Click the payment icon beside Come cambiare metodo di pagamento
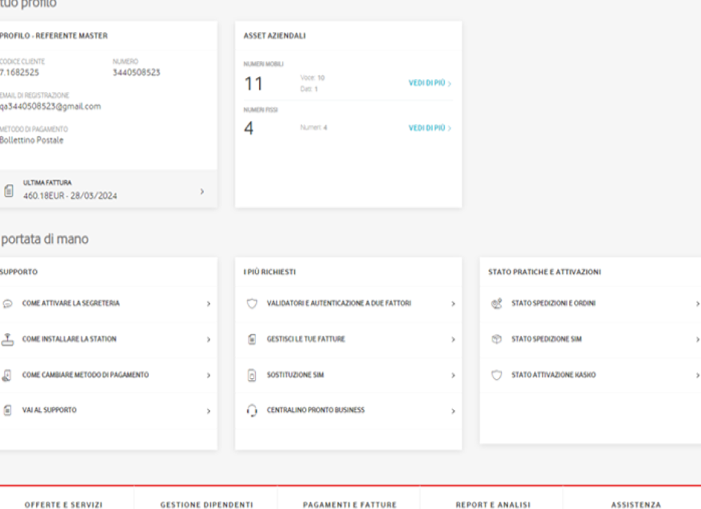This screenshot has height=509, width=701. tap(7, 375)
